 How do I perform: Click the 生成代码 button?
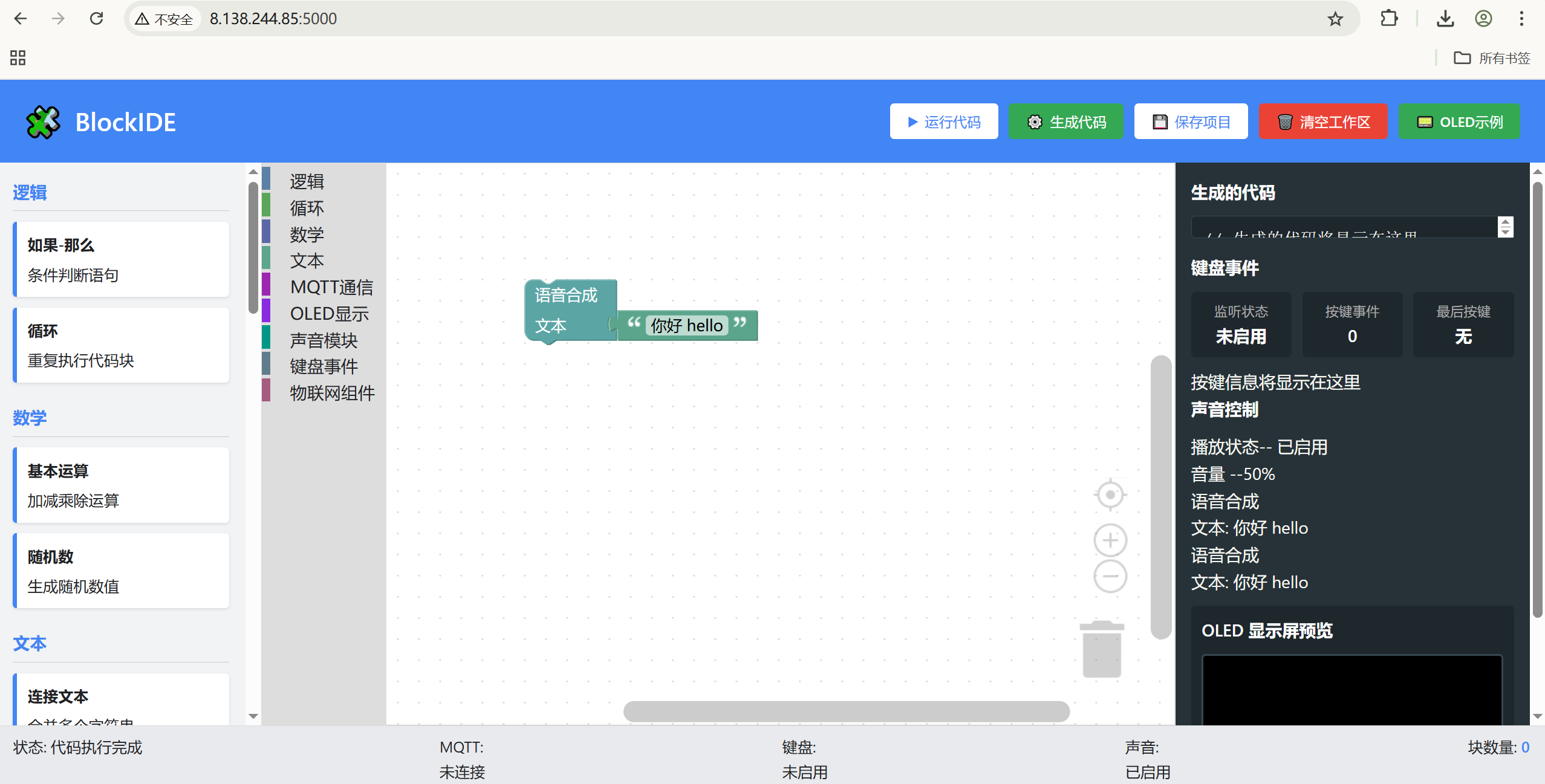1065,121
